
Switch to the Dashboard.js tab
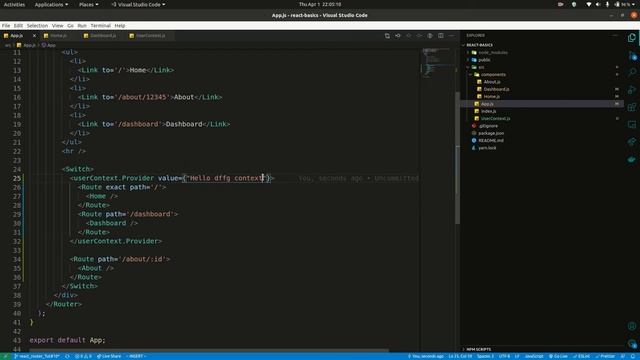(103, 36)
